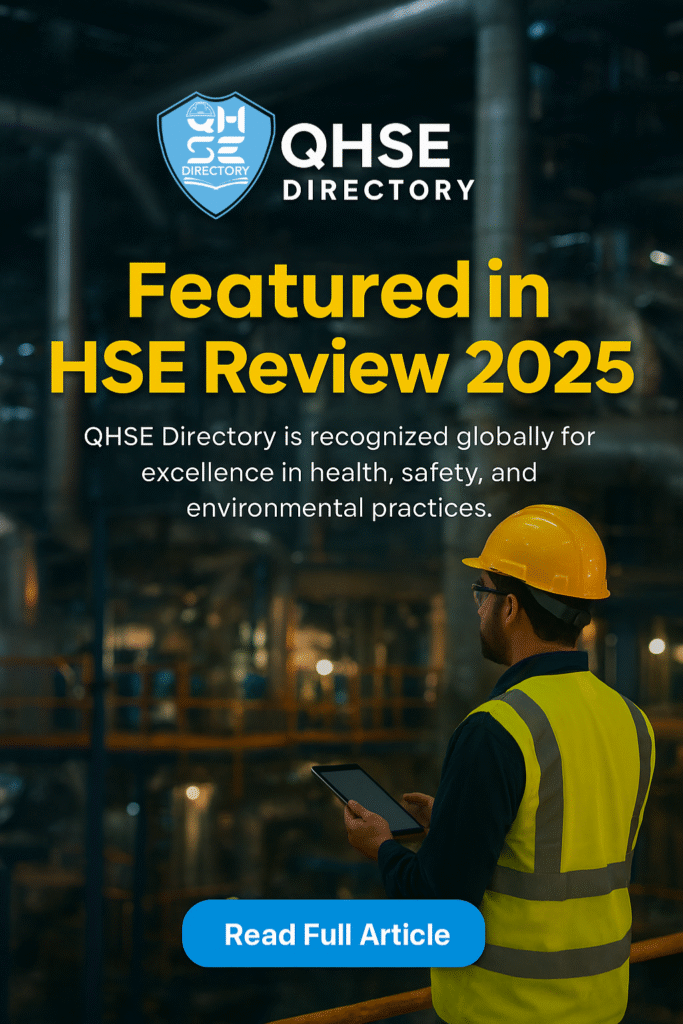Click the 'environmental practices.' text line

pyautogui.click(x=340, y=507)
